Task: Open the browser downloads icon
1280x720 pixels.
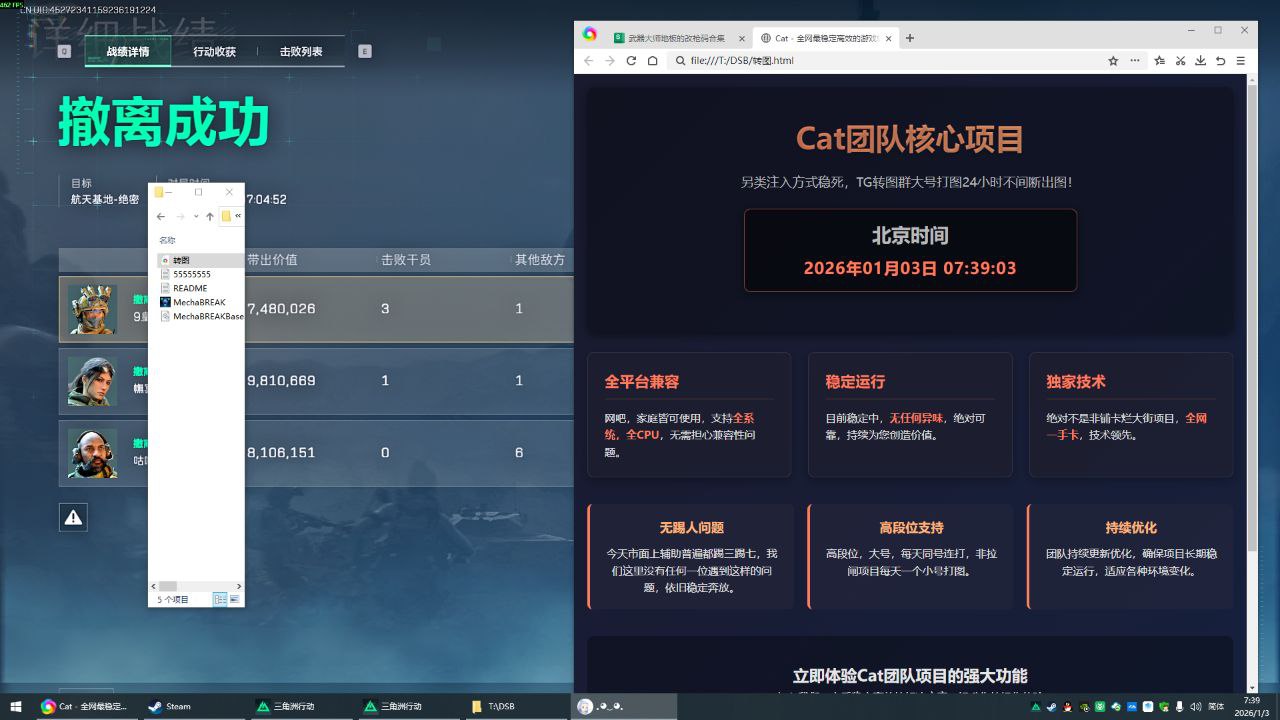Action: (x=1200, y=61)
